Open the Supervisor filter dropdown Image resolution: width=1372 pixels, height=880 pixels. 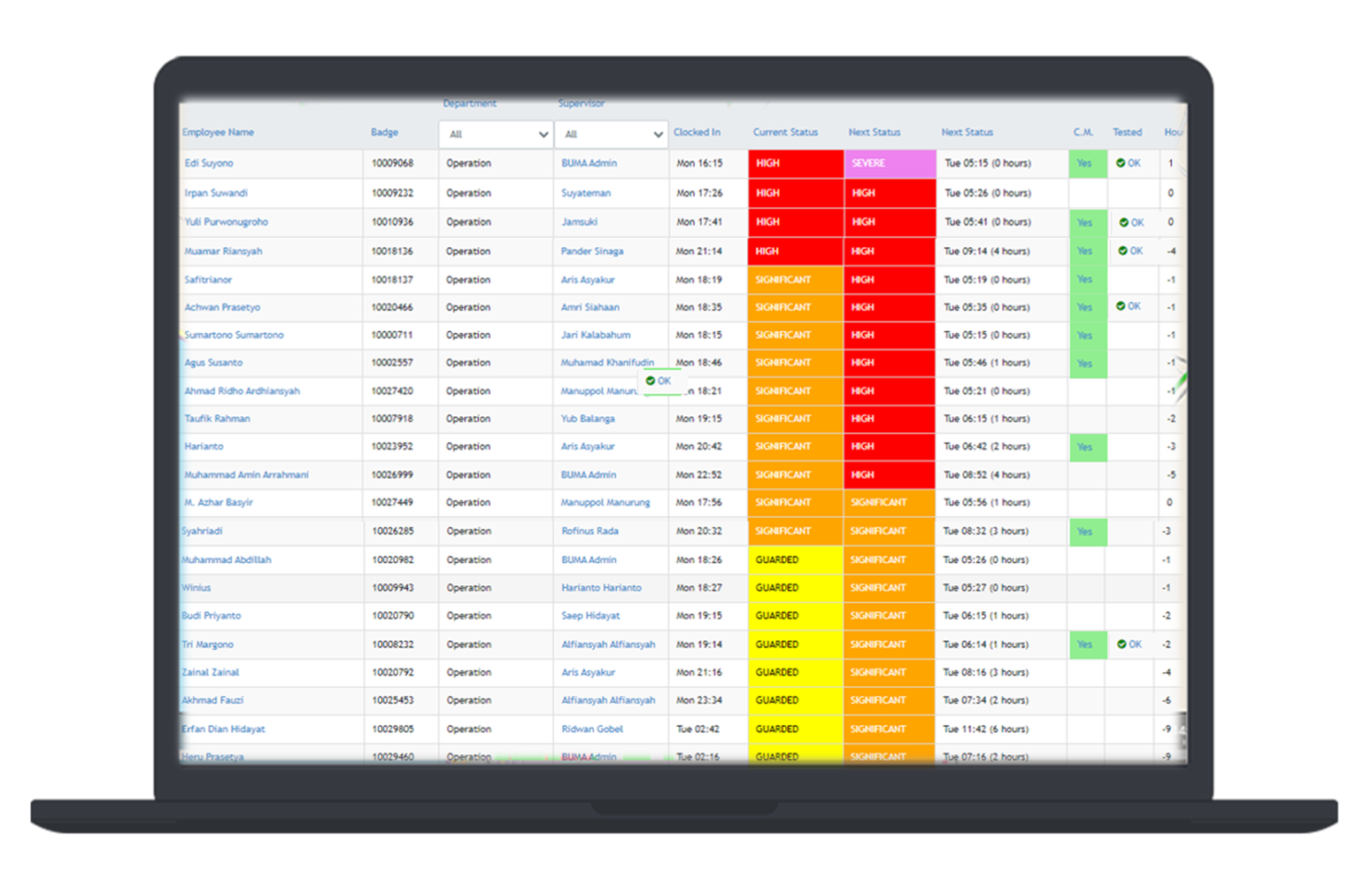tap(611, 135)
